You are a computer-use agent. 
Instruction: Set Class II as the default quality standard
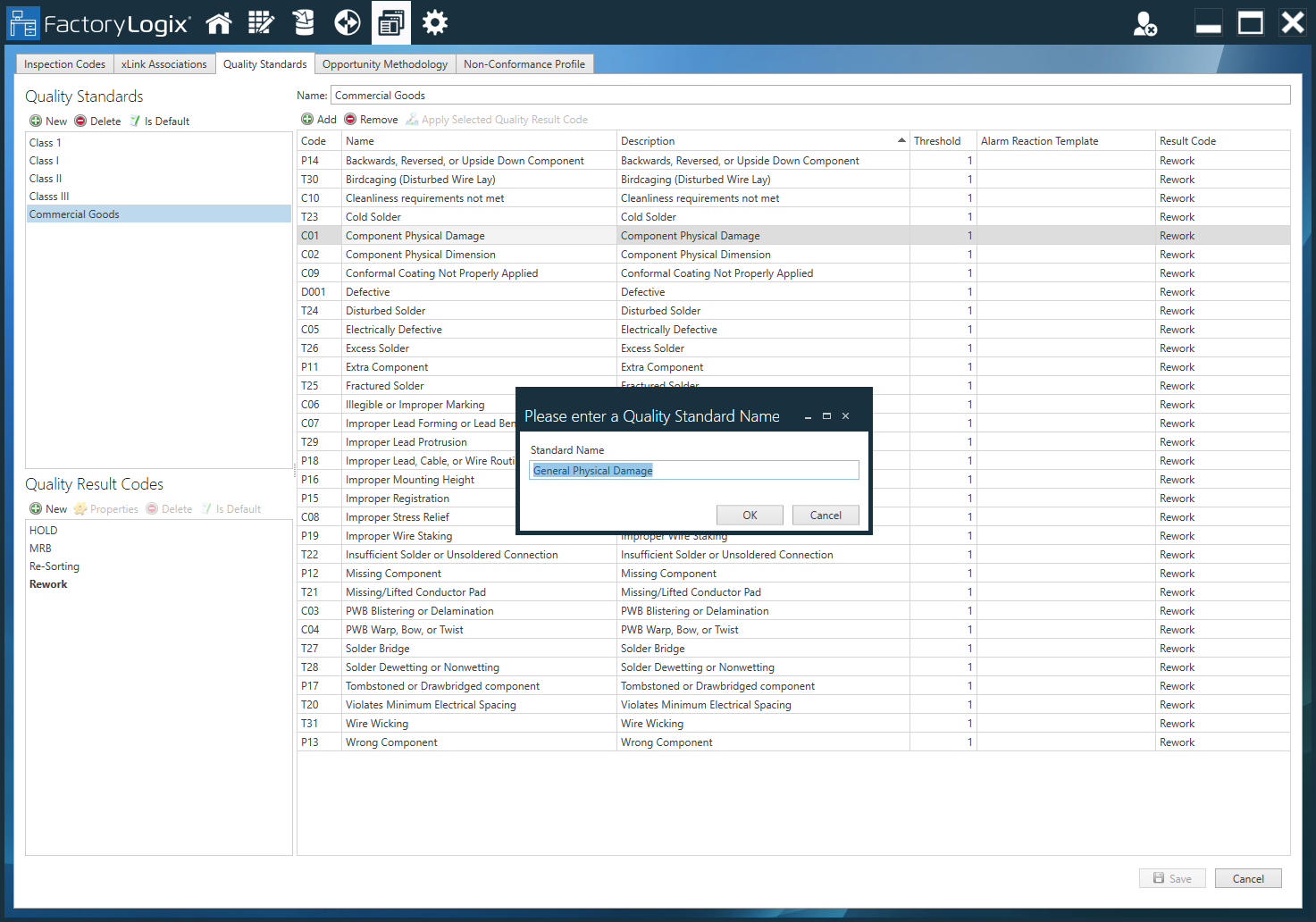pyautogui.click(x=159, y=121)
